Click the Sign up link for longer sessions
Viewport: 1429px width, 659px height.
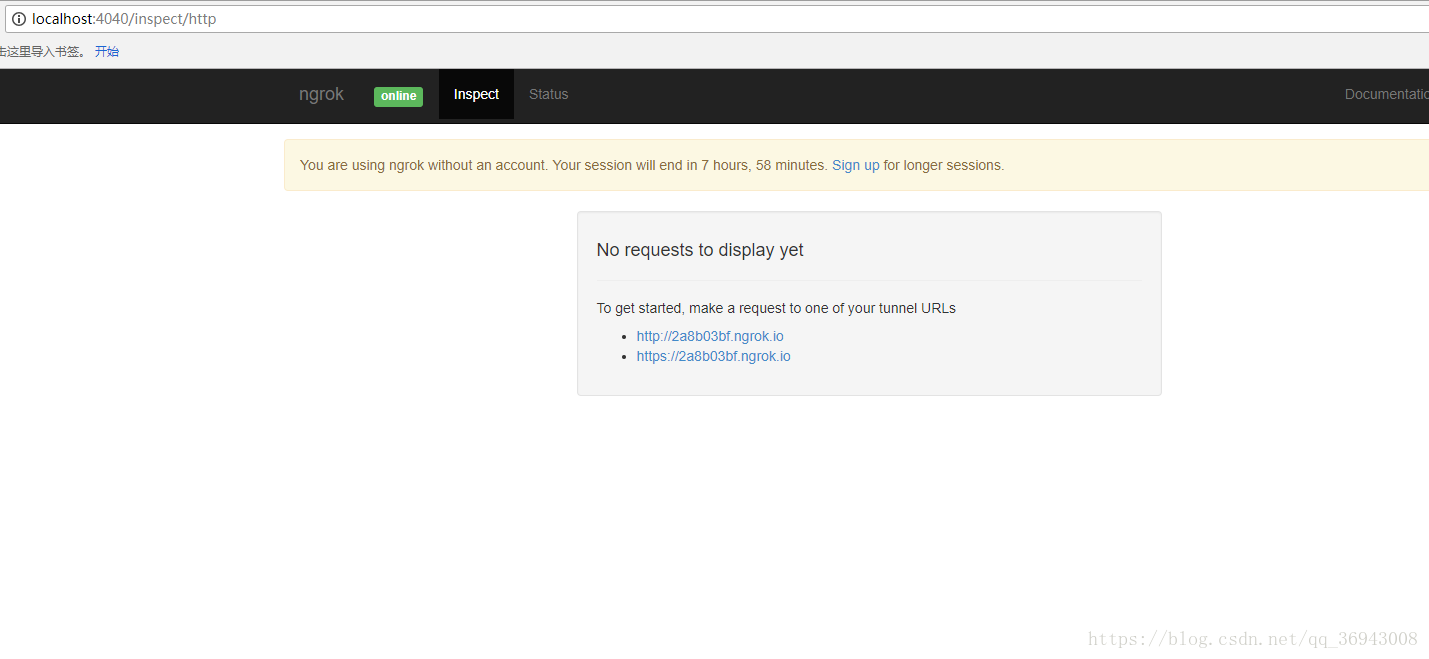pyautogui.click(x=856, y=165)
